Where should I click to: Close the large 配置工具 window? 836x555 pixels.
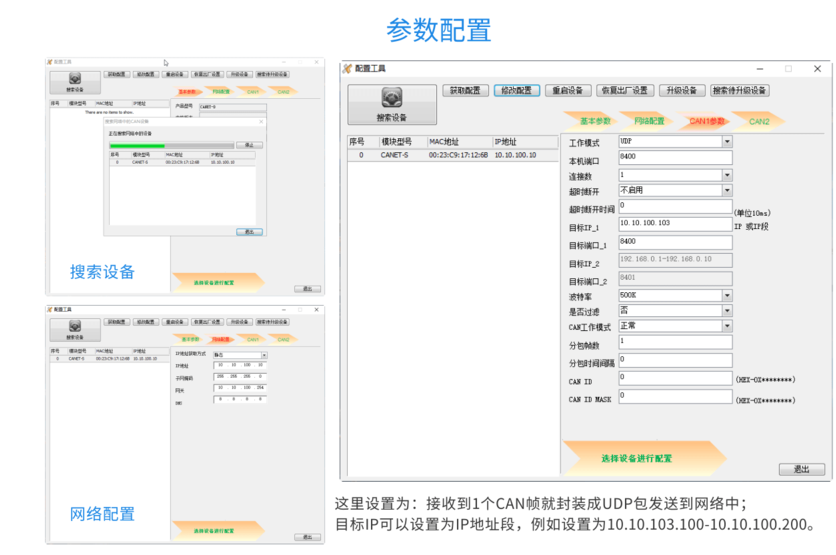point(817,68)
